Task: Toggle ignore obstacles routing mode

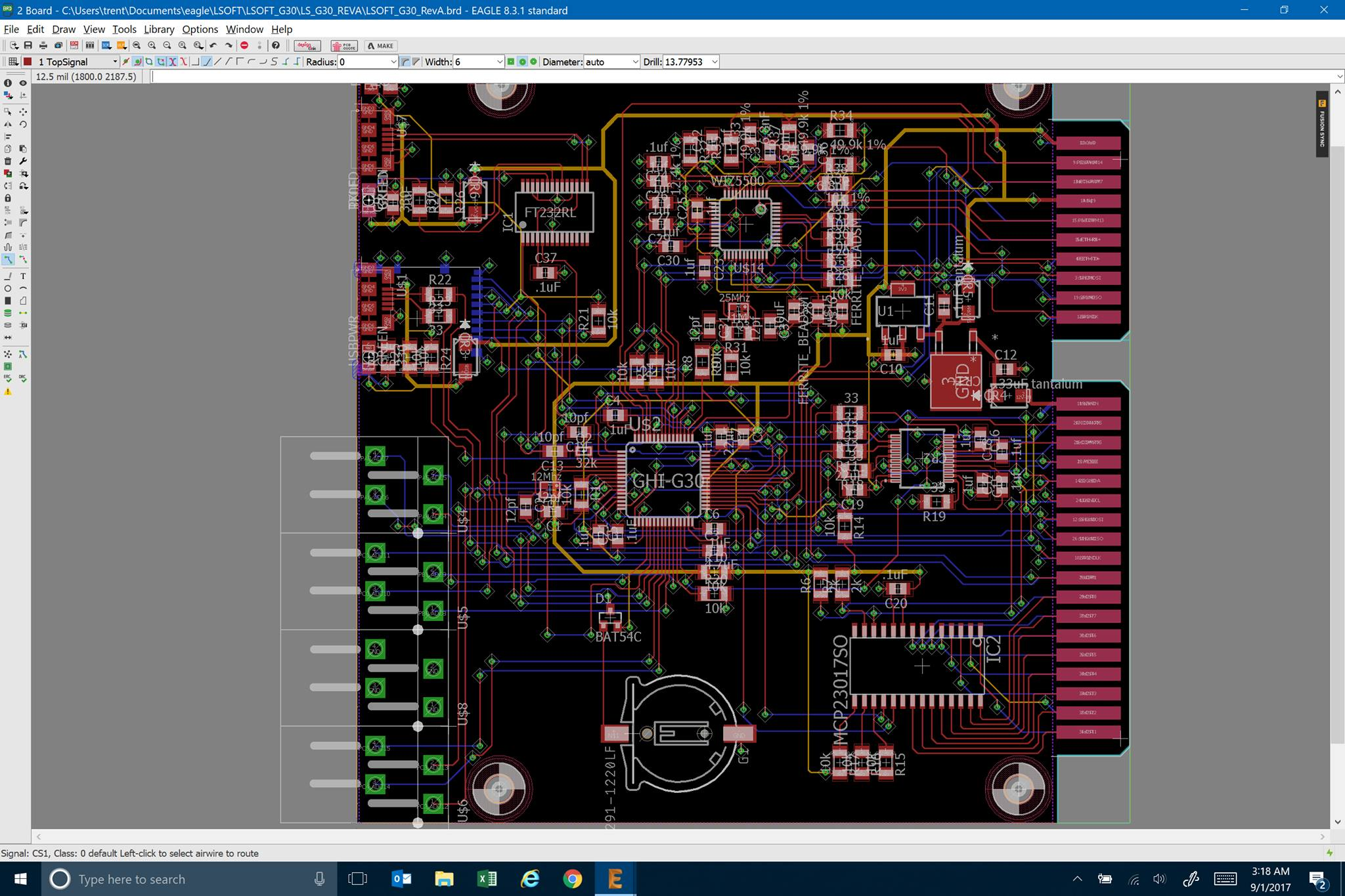Action: click(126, 62)
